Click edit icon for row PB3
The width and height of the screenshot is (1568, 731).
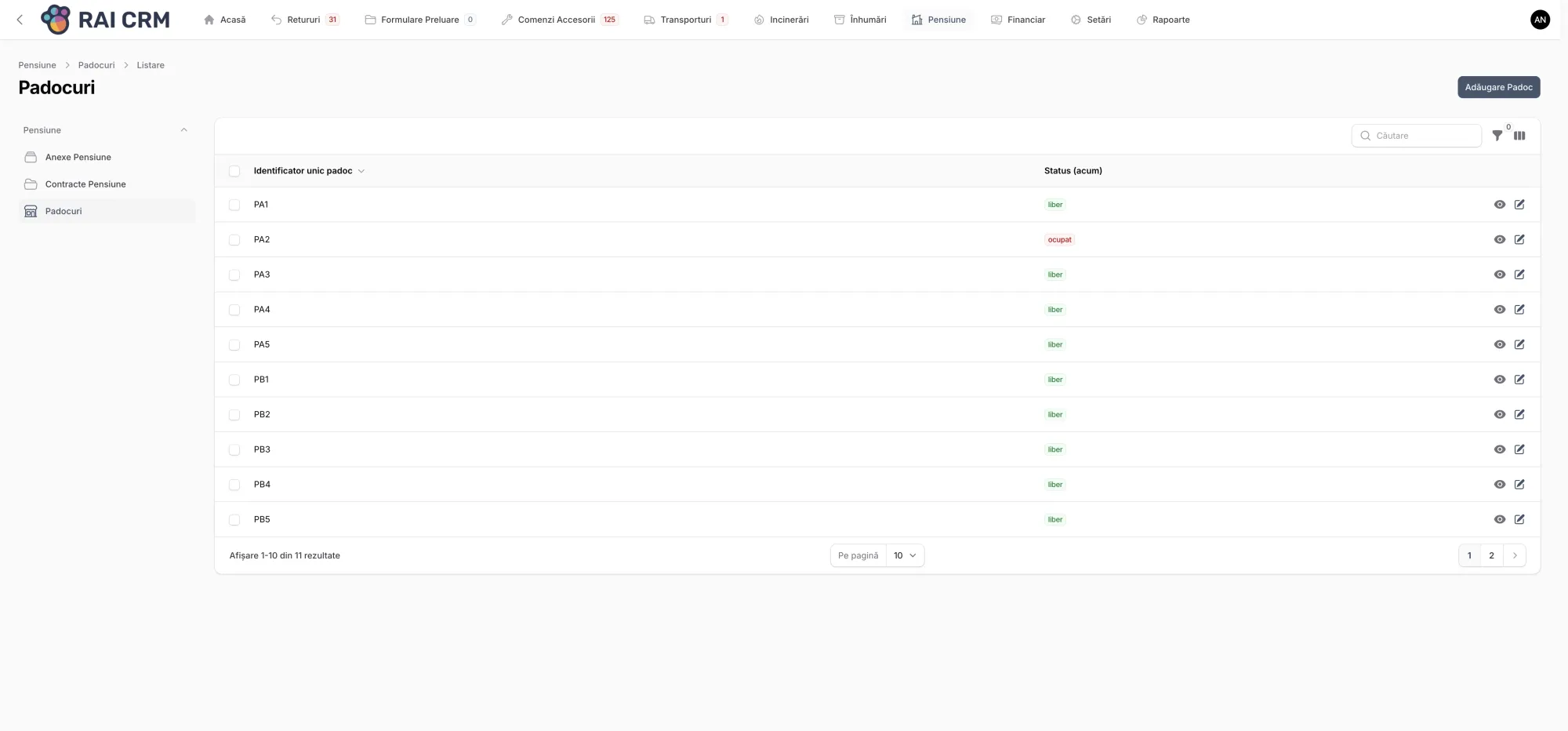(x=1519, y=449)
